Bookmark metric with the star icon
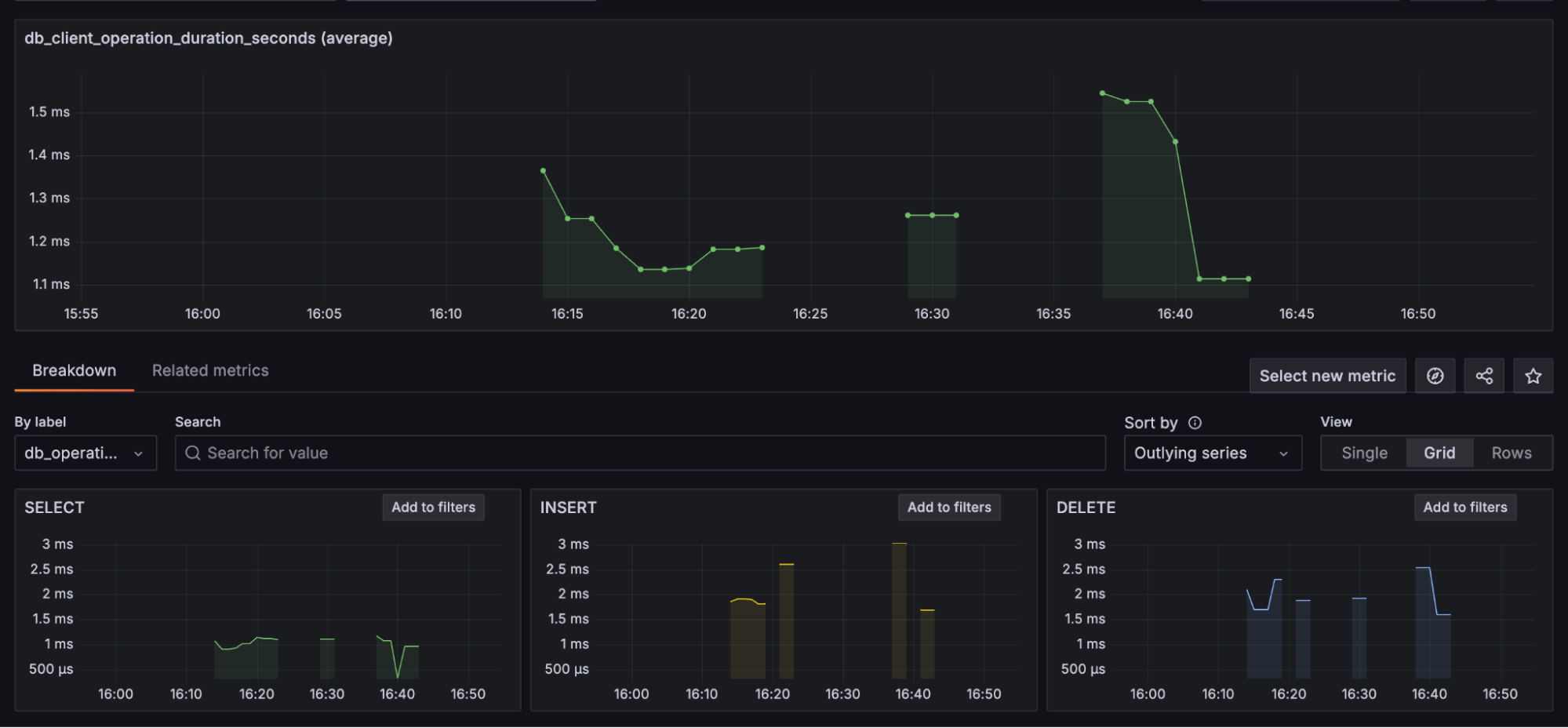Viewport: 1568px width, 728px height. coord(1533,376)
